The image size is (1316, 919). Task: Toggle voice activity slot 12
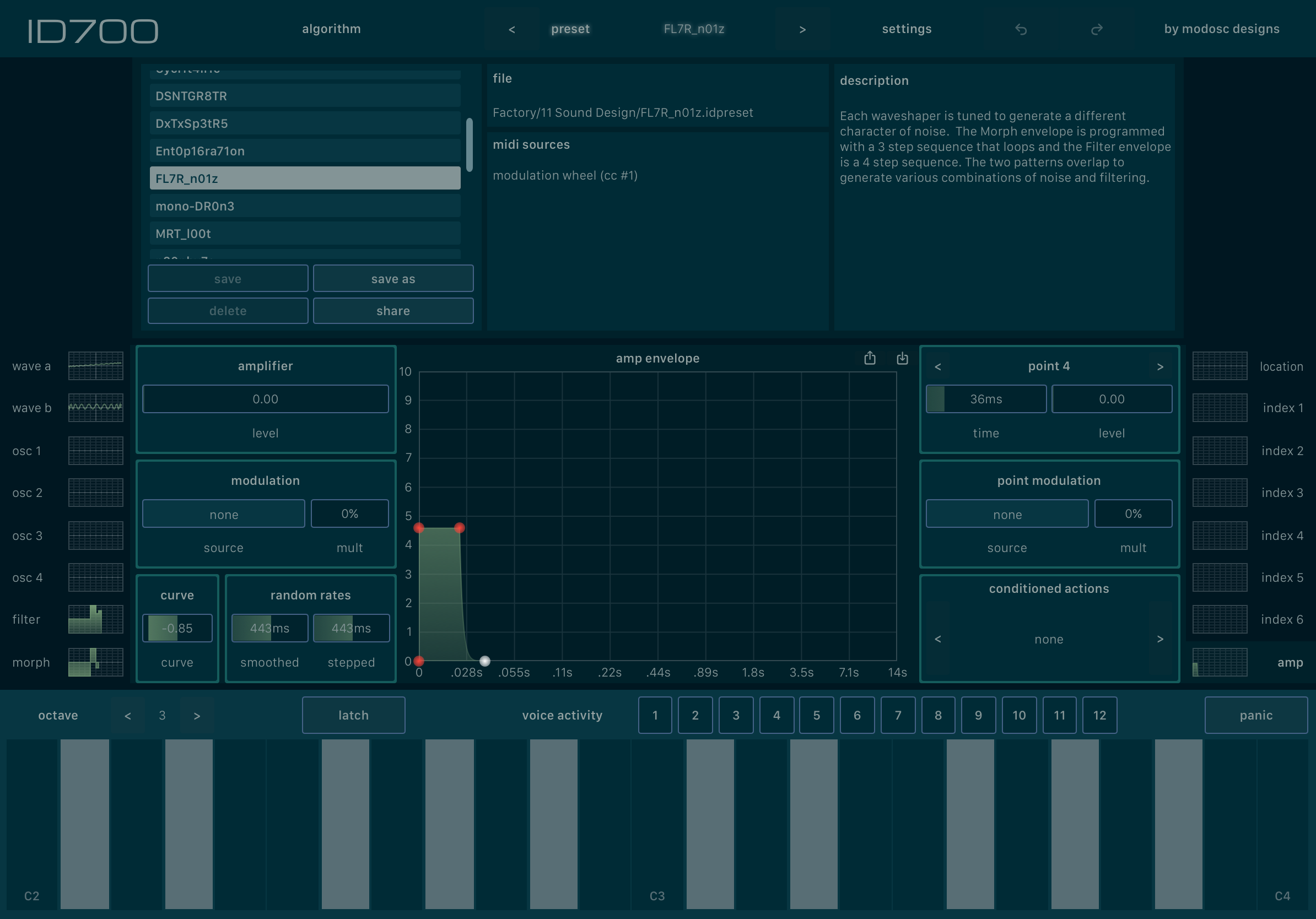(x=1099, y=715)
